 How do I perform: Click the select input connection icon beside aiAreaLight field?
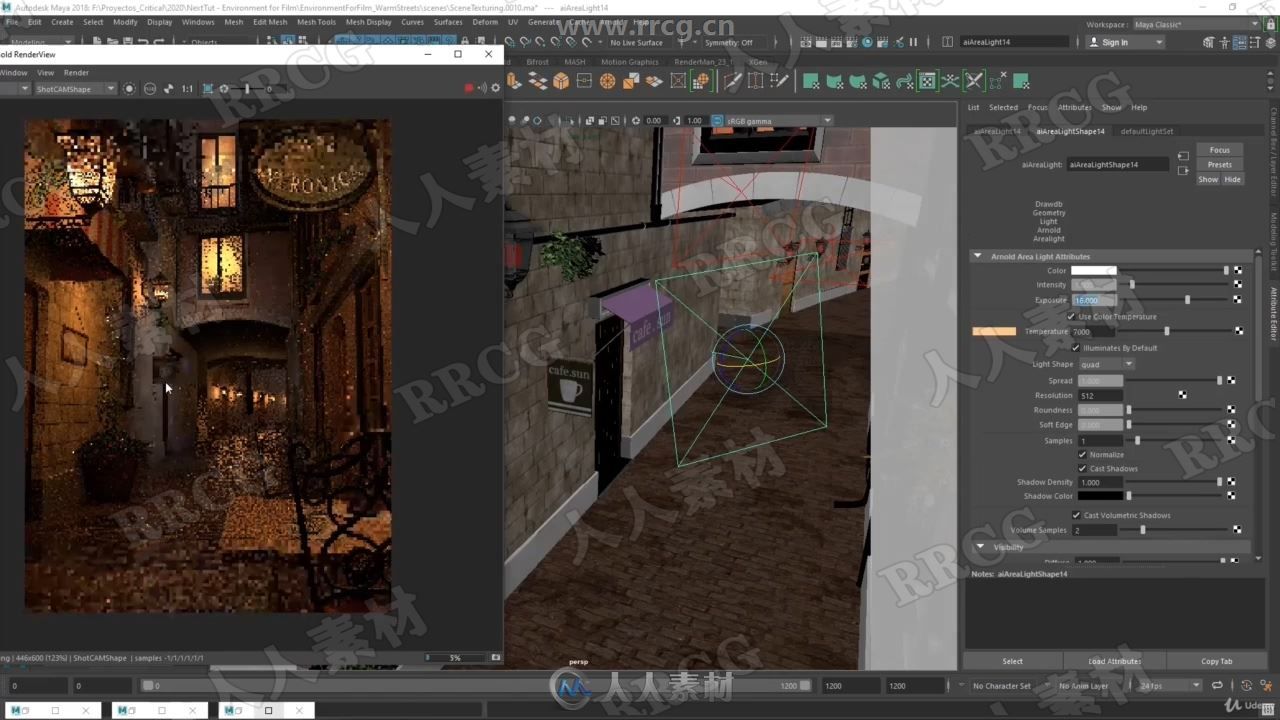click(1183, 156)
